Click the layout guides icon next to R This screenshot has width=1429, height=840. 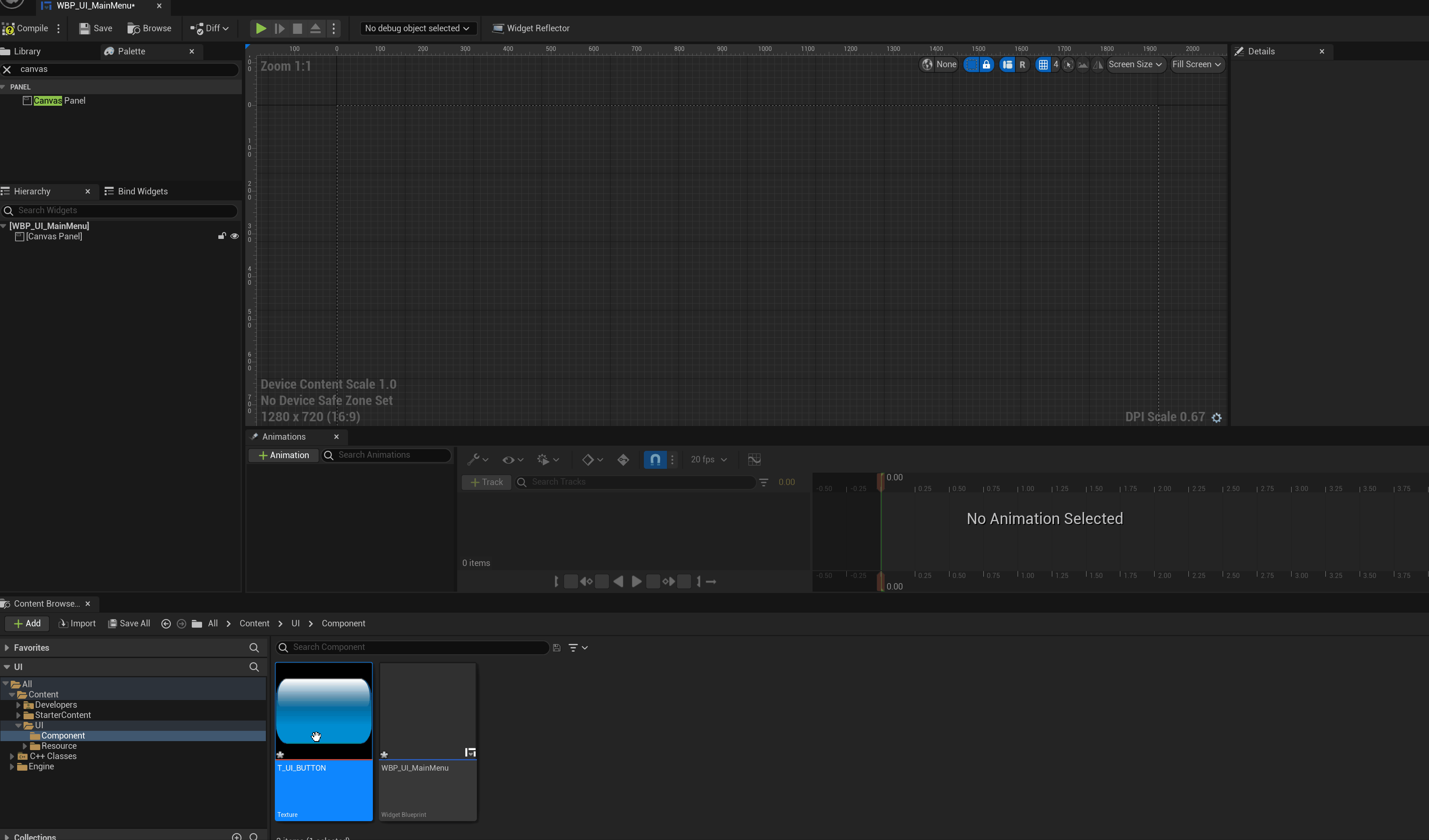1007,65
